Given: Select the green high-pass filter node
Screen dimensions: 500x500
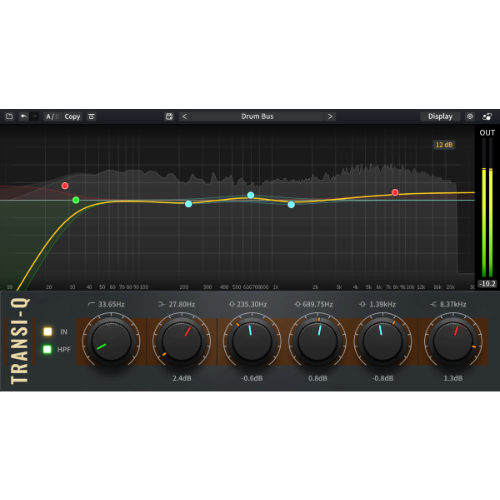Looking at the screenshot, I should (x=76, y=200).
